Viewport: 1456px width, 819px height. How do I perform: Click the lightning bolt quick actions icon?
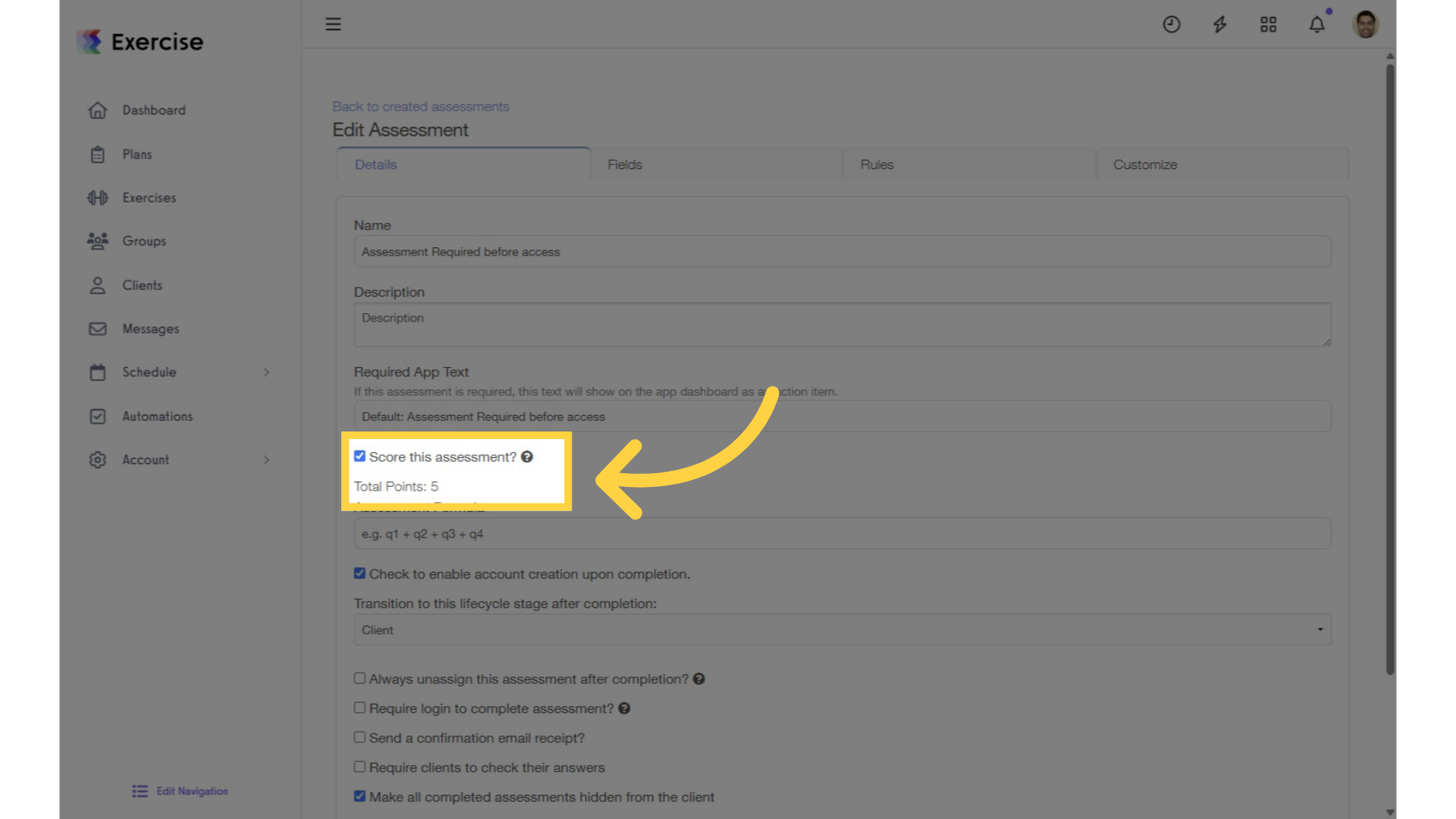point(1220,24)
